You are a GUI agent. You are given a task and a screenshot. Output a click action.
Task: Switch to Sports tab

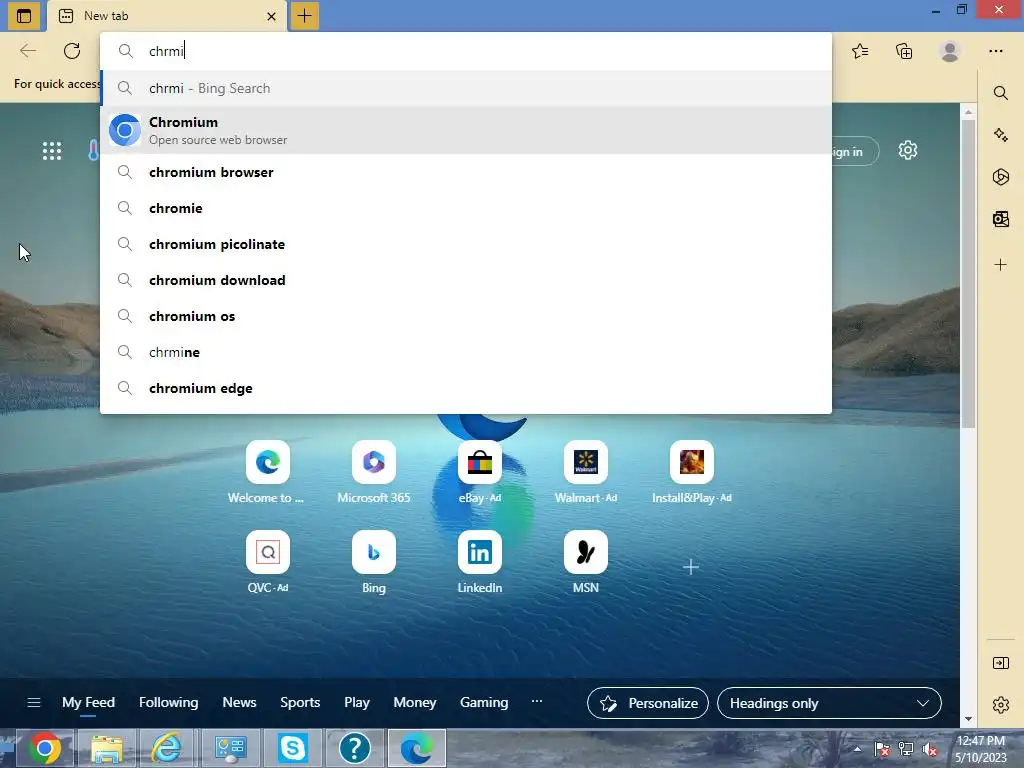pos(300,703)
